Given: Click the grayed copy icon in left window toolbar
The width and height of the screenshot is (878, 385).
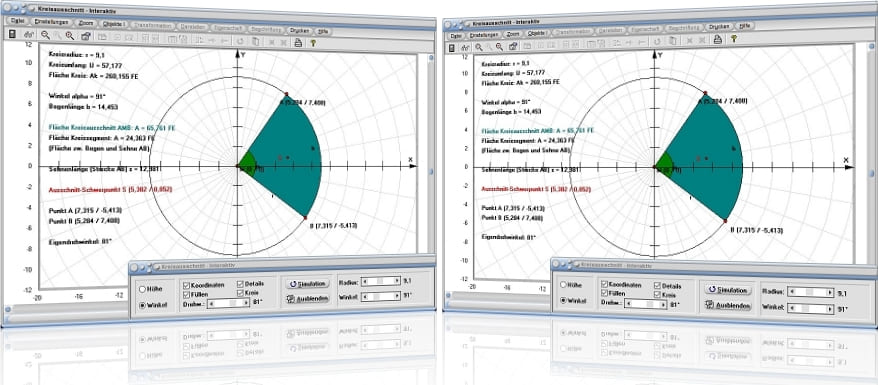Looking at the screenshot, I should click(x=255, y=41).
